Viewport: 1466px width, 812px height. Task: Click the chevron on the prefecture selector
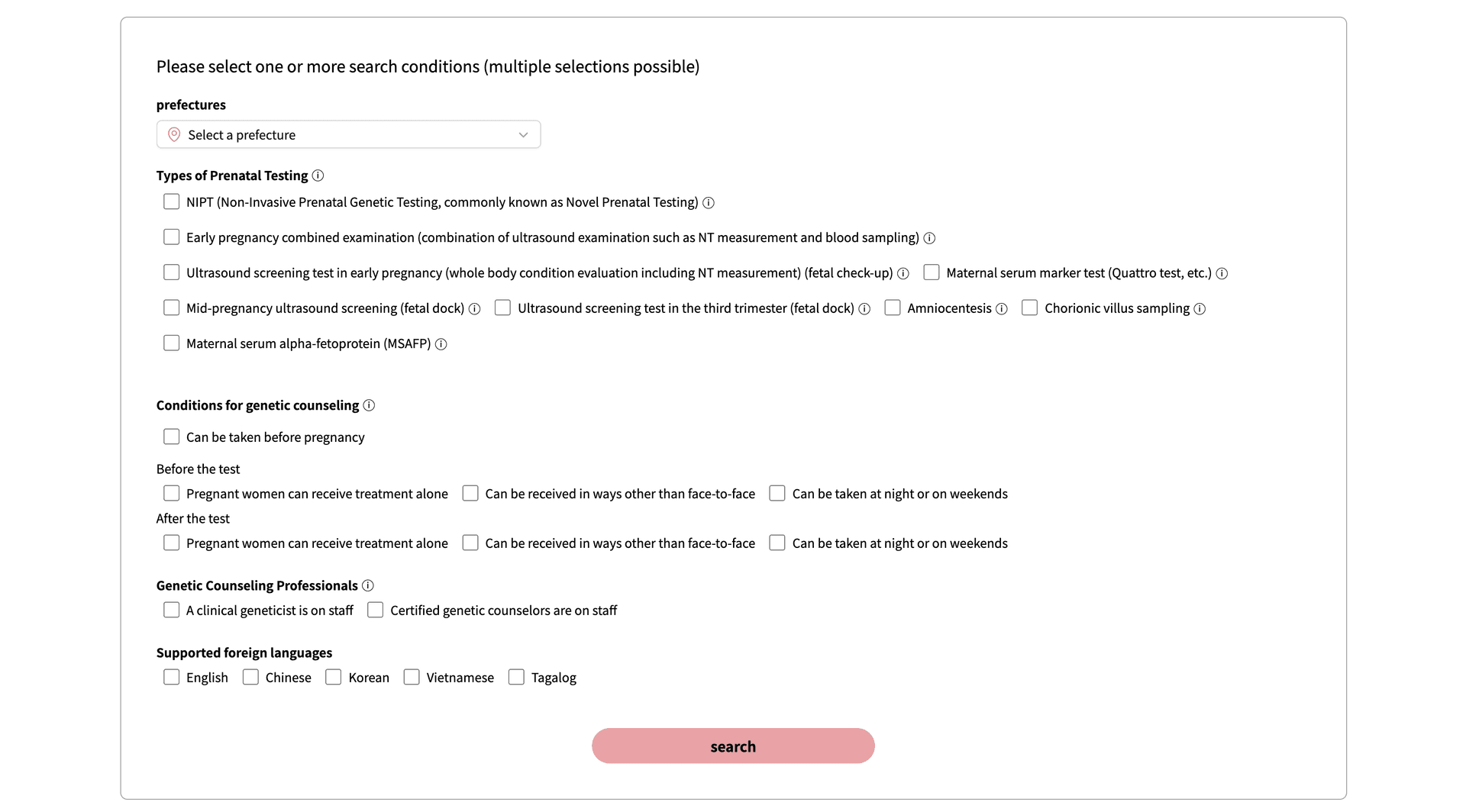coord(523,134)
